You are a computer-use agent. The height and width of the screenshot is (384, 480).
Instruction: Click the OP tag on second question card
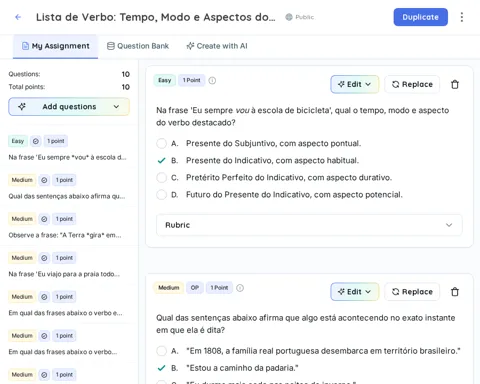coord(195,288)
